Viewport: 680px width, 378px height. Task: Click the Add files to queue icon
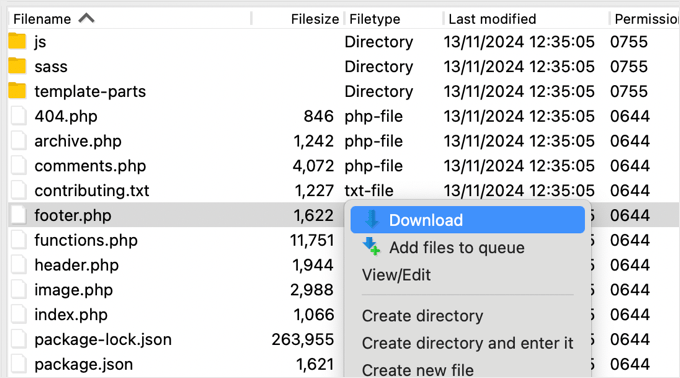click(371, 247)
